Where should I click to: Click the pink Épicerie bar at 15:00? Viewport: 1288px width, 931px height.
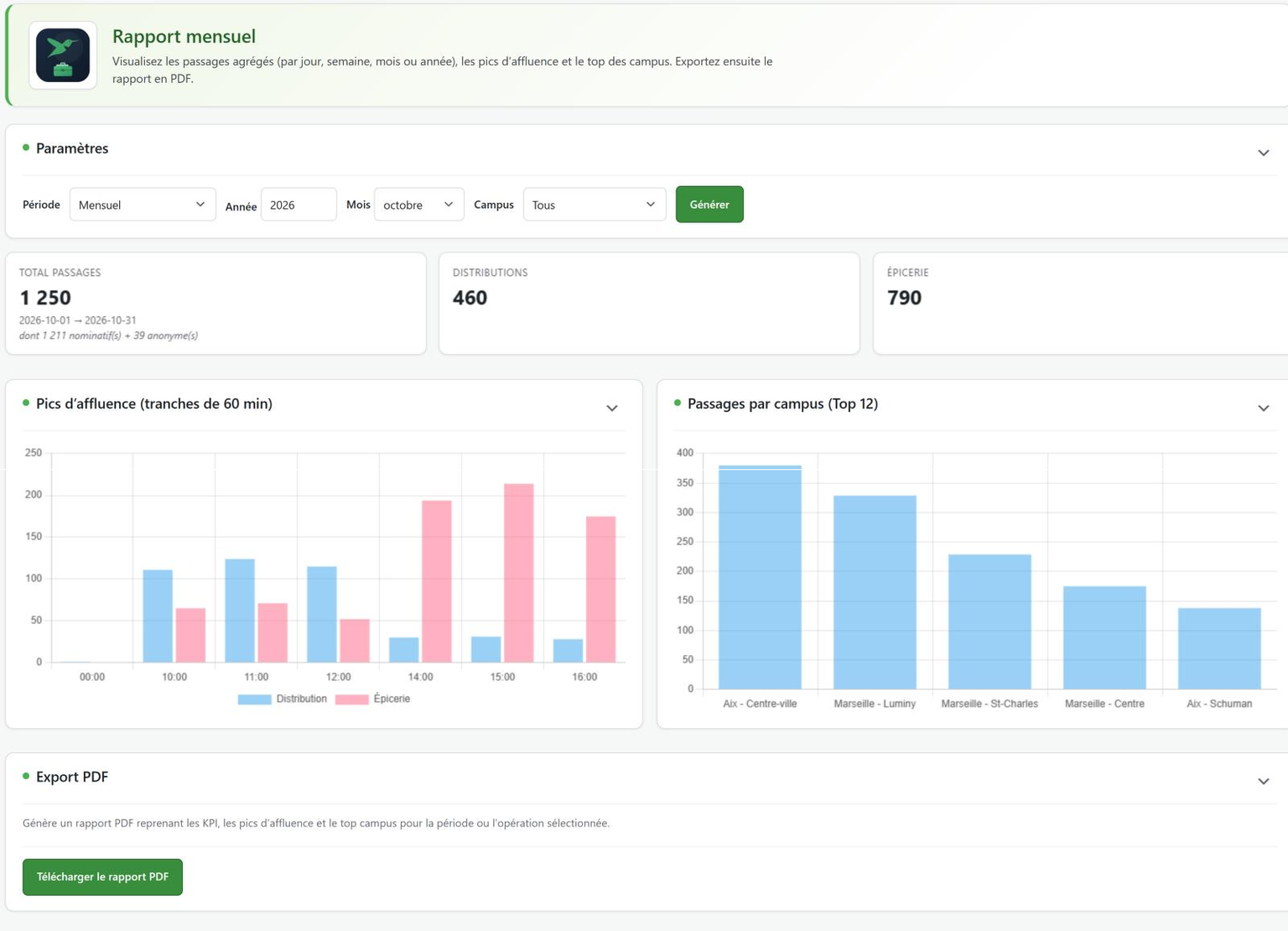tap(519, 573)
